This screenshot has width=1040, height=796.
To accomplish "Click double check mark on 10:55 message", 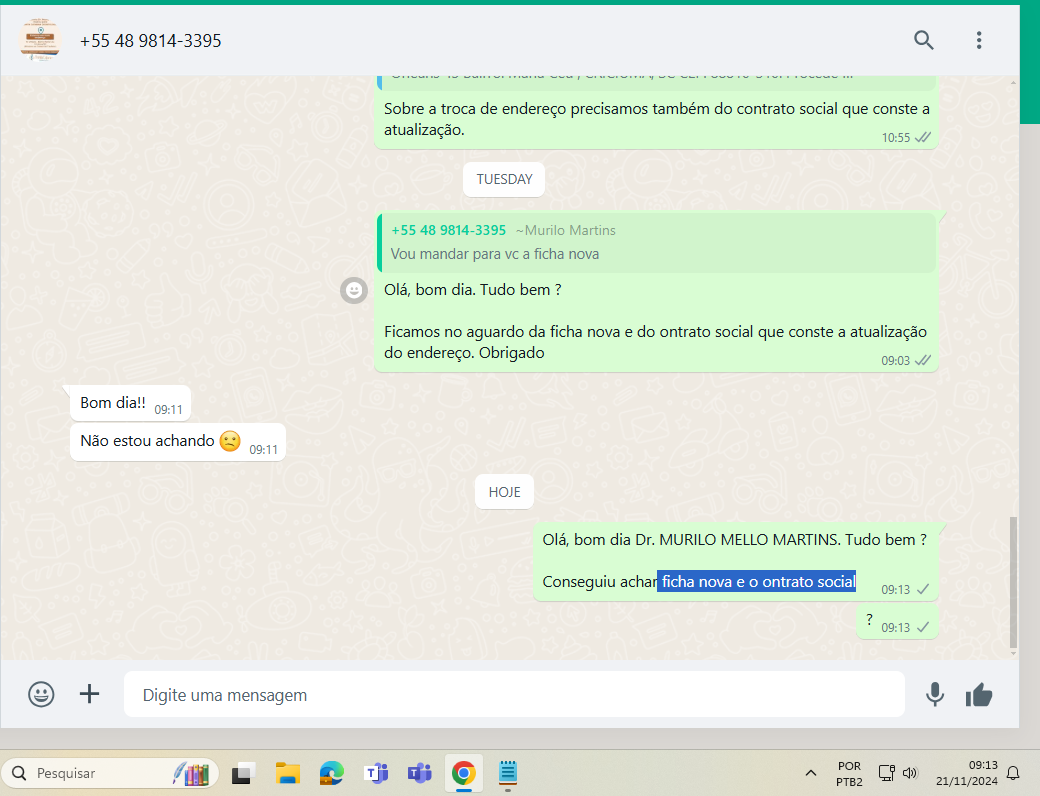I will (x=923, y=137).
